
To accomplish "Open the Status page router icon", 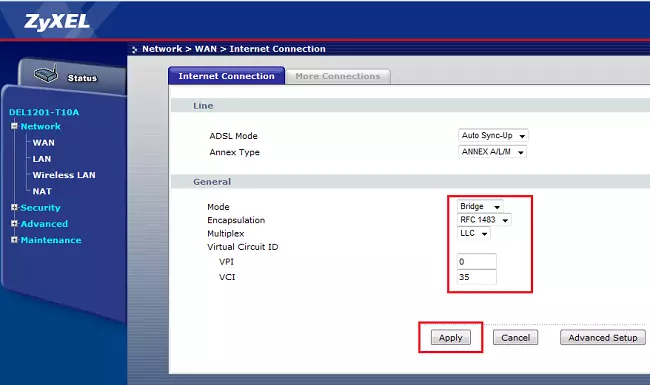I will pos(46,74).
